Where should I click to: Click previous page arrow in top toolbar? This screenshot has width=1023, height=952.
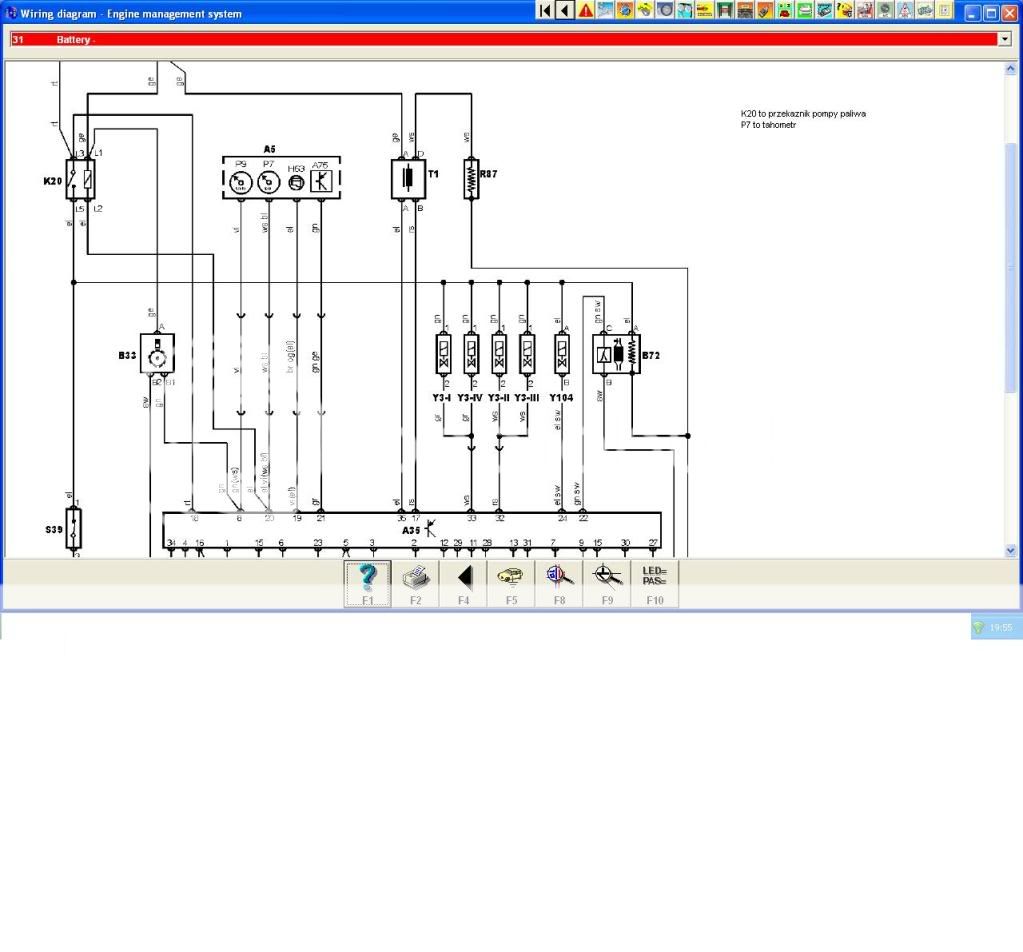tap(564, 11)
